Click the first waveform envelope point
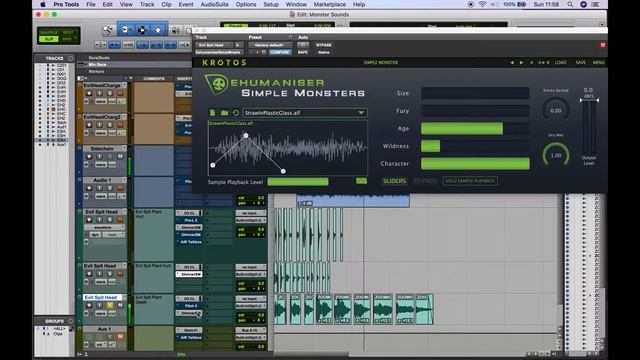The height and width of the screenshot is (360, 640). 213,165
